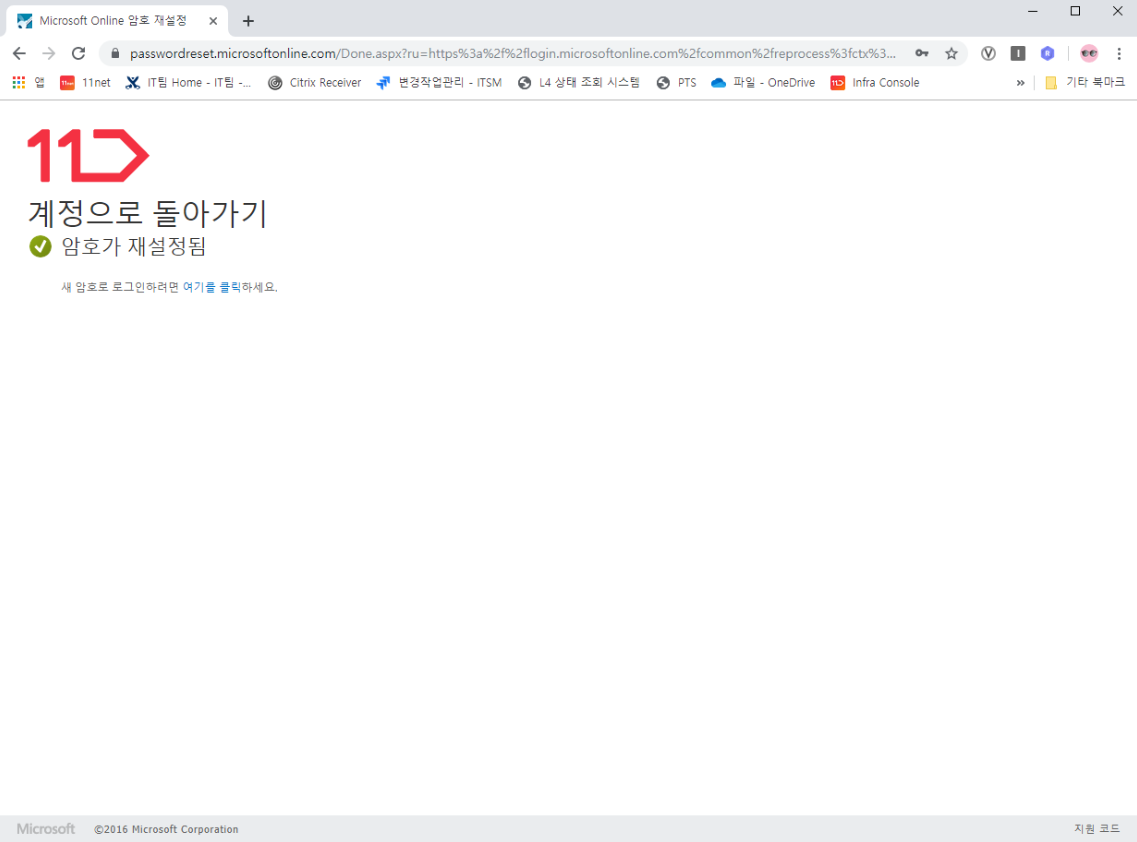This screenshot has height=842, width=1137.
Task: Open Infra Console bookmark
Action: [x=875, y=83]
